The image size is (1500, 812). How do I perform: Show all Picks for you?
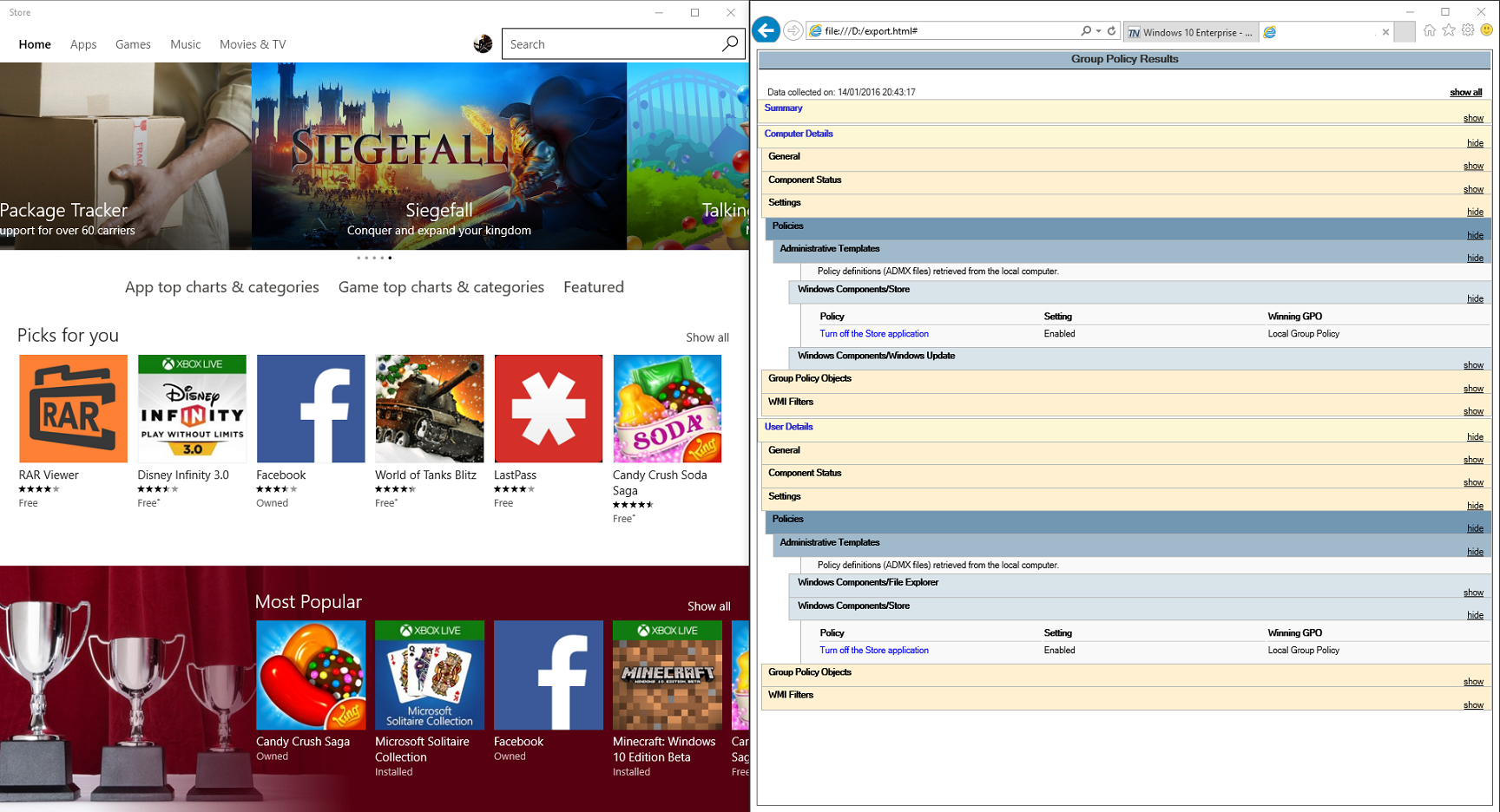pyautogui.click(x=707, y=337)
